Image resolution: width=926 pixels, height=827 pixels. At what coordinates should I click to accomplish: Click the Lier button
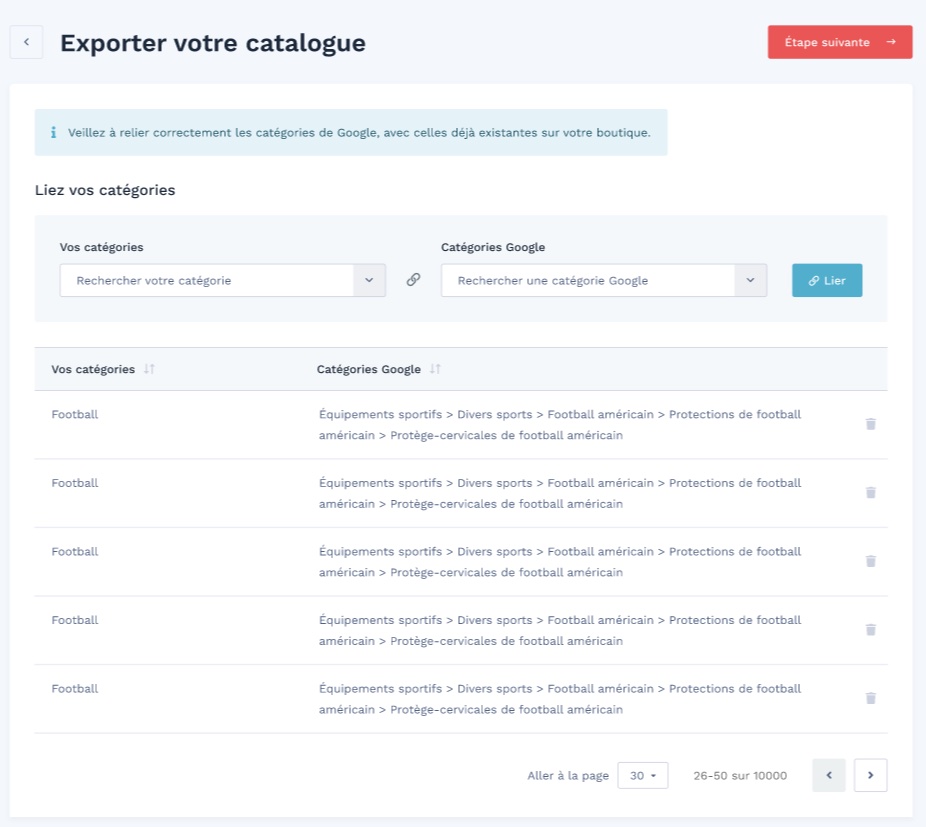coord(827,280)
